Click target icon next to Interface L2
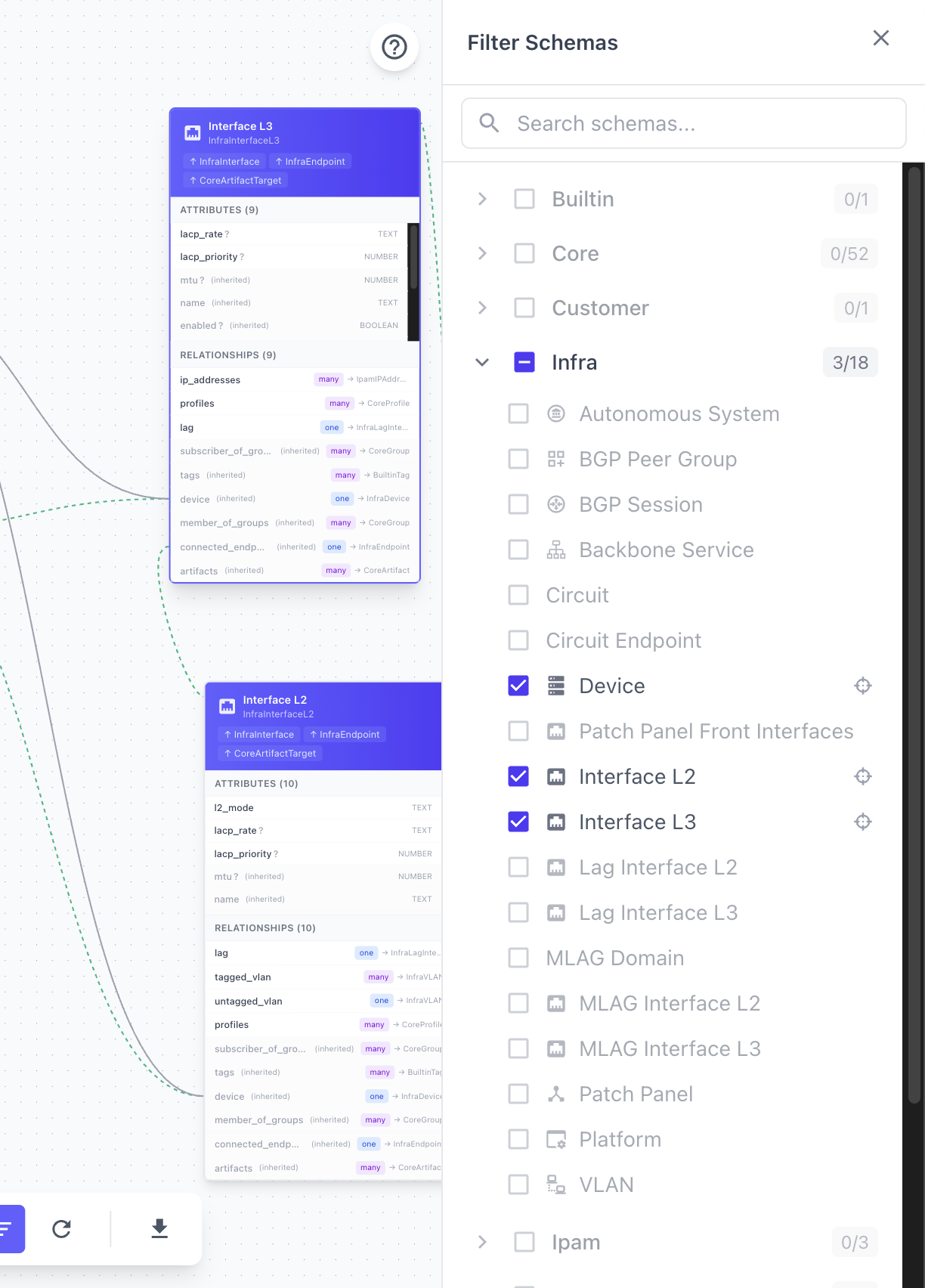 pos(862,776)
